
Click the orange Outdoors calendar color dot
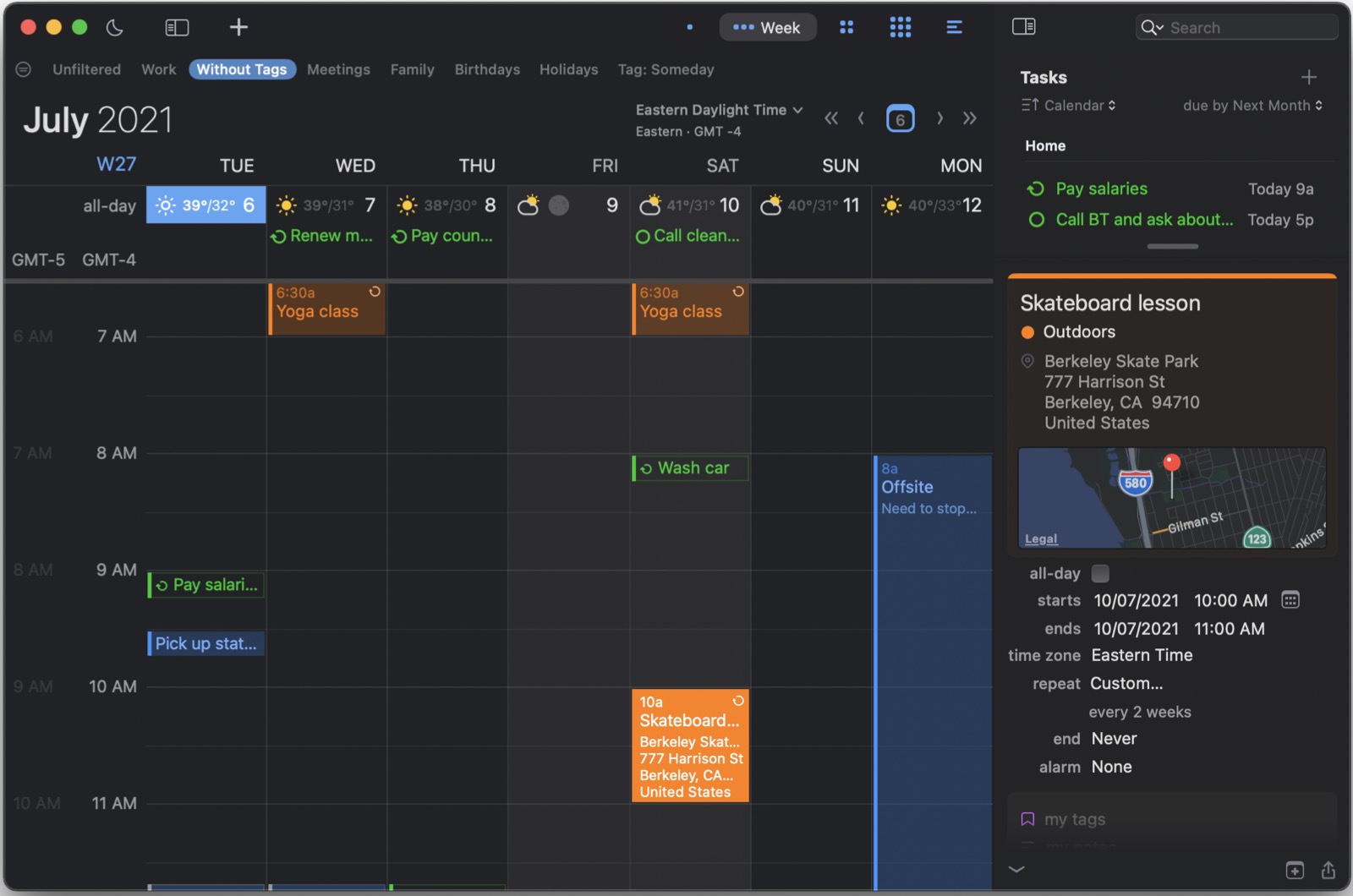(1027, 332)
